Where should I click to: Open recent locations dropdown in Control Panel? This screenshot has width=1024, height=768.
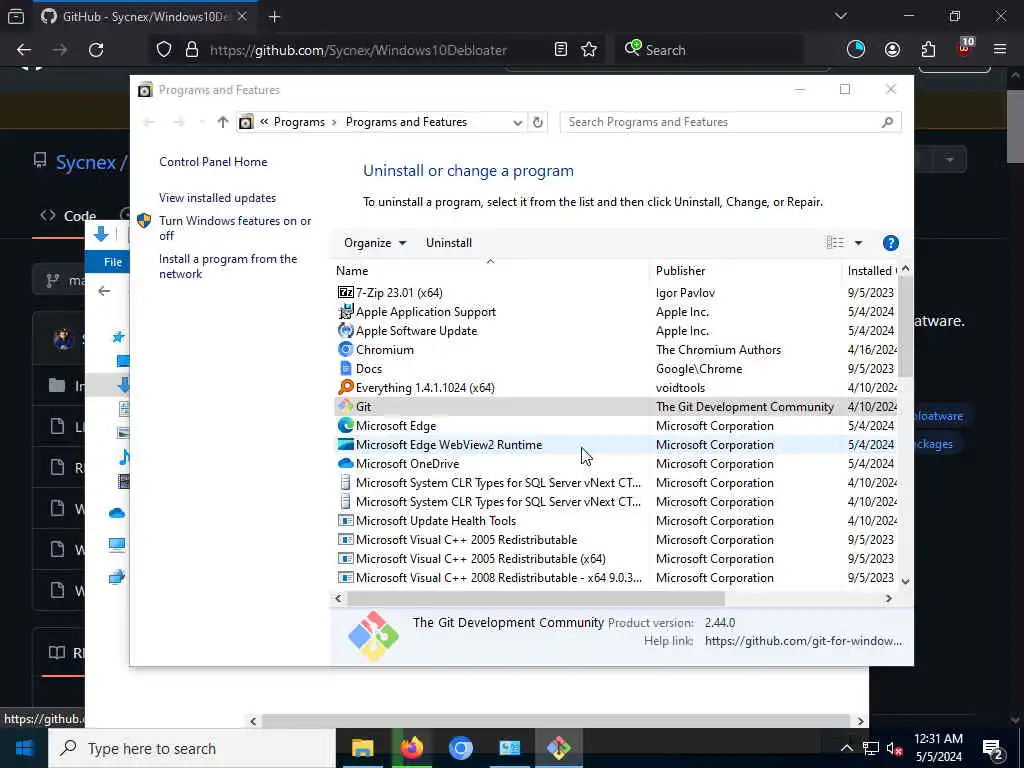tap(202, 122)
